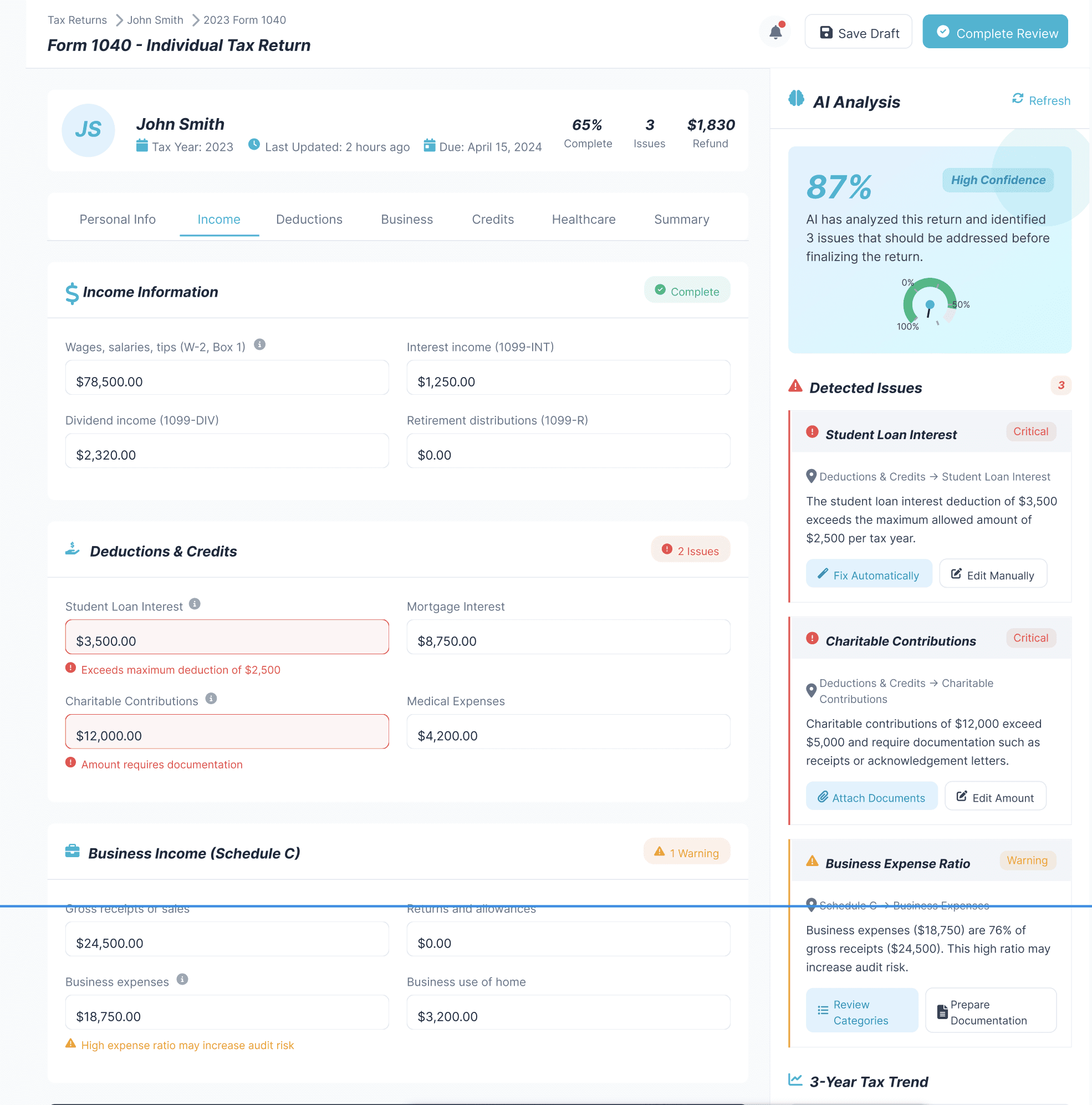Click the notification bell icon
Screen dimensions: 1092x1105
point(775,32)
